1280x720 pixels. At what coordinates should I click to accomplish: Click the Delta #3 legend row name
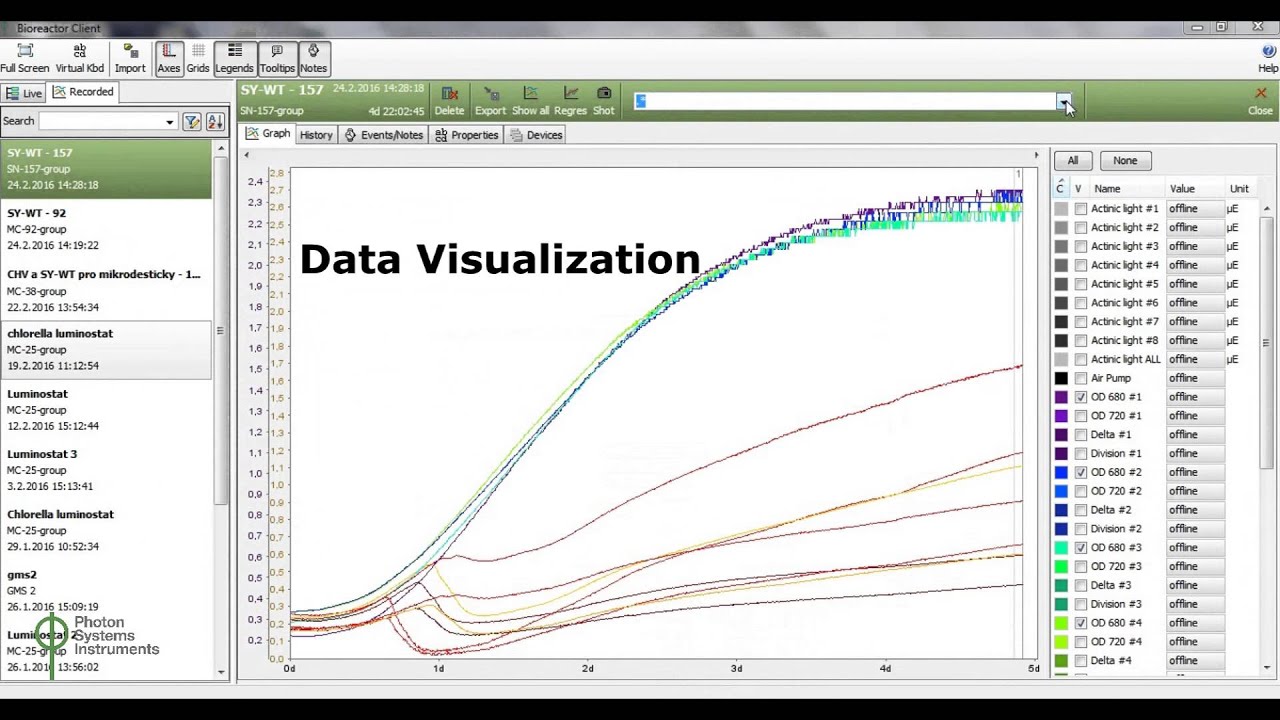(1111, 585)
